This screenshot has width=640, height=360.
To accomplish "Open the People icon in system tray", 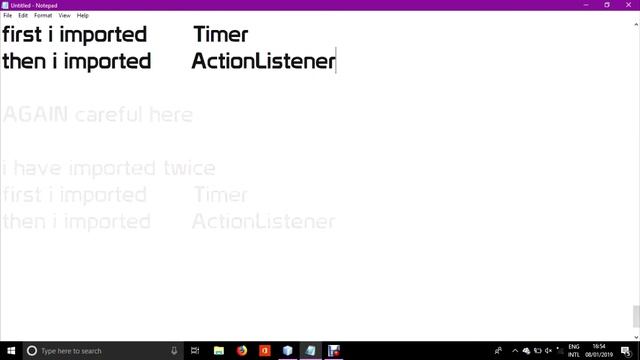I will tap(498, 351).
